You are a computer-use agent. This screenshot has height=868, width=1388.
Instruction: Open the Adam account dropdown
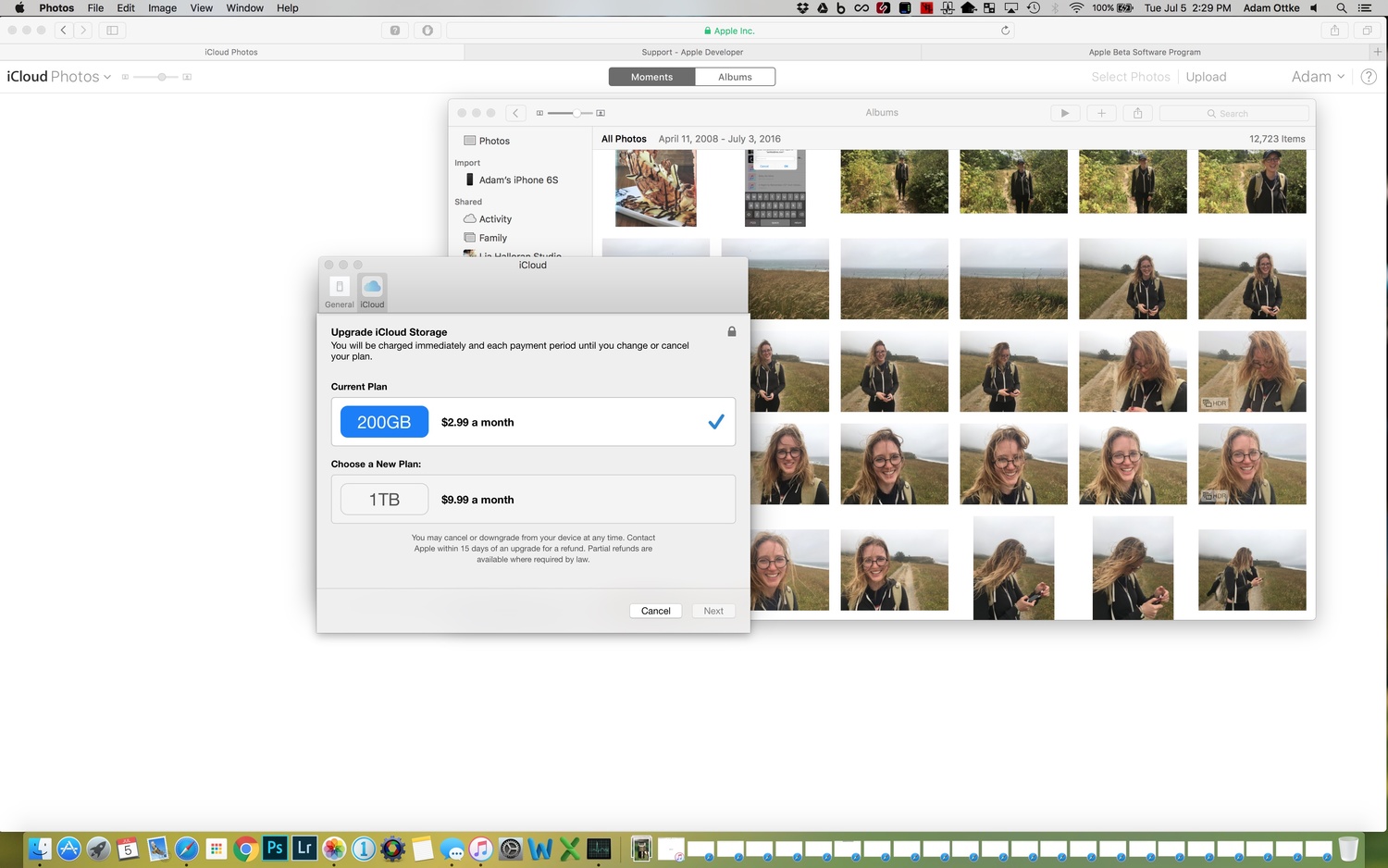tap(1318, 77)
